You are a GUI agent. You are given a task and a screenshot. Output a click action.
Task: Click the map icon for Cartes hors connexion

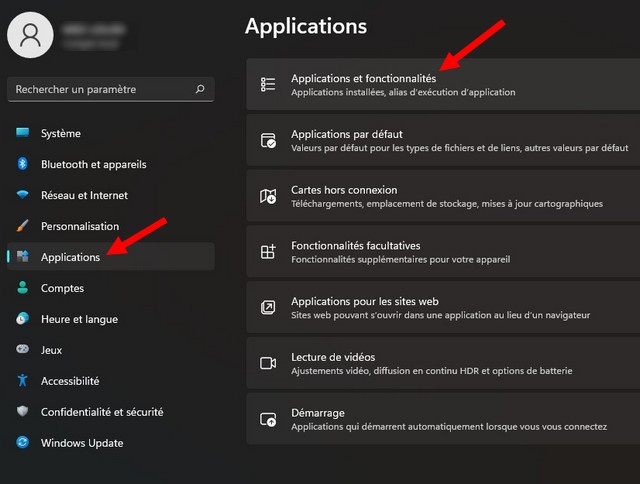tap(268, 196)
